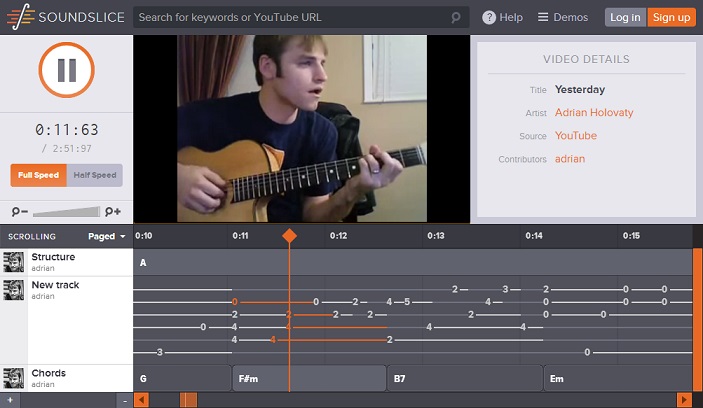Select Full Speed playback
Viewport: 703px width, 408px height.
pyautogui.click(x=39, y=175)
